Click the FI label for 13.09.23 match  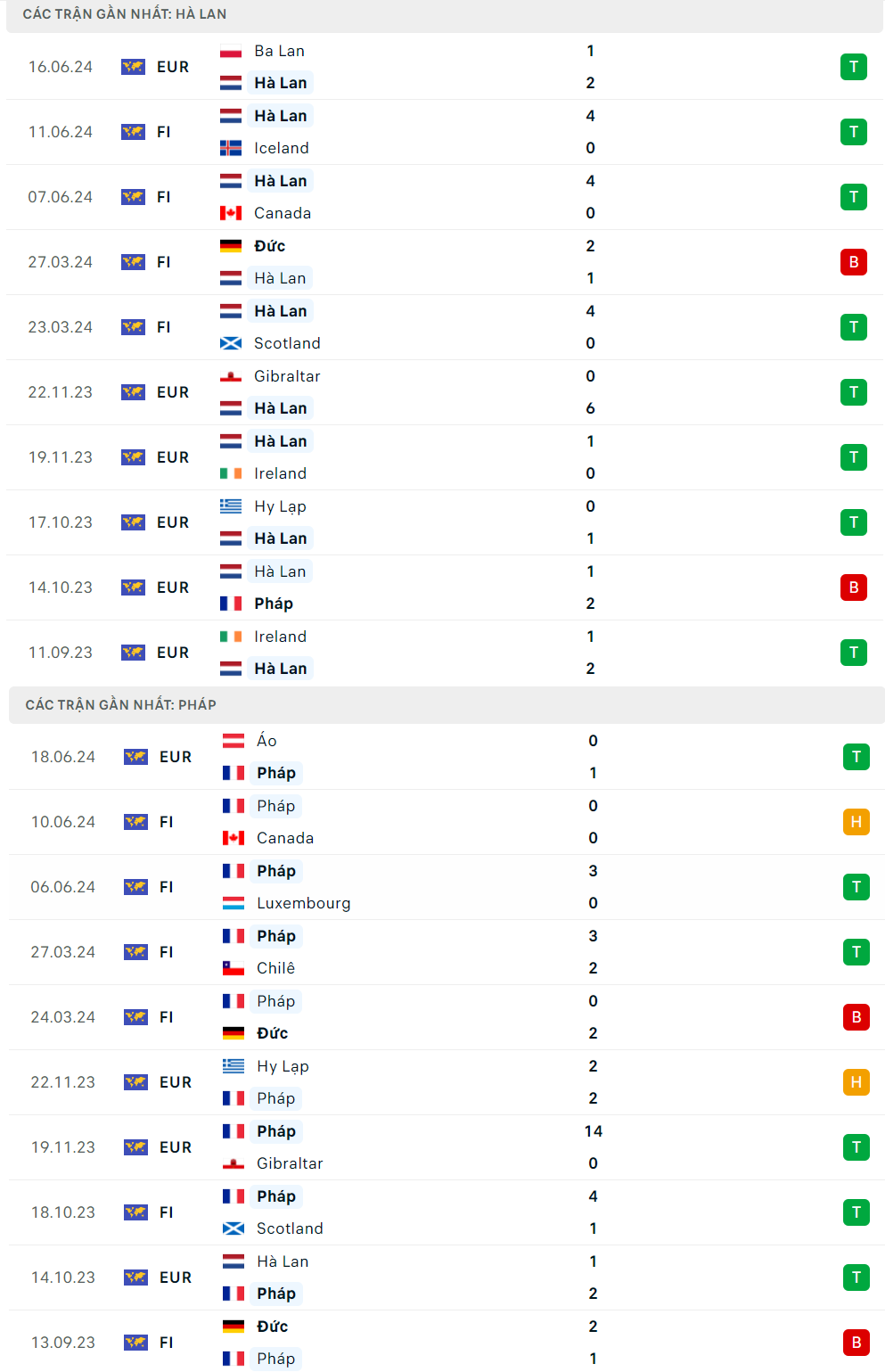coord(167,1343)
